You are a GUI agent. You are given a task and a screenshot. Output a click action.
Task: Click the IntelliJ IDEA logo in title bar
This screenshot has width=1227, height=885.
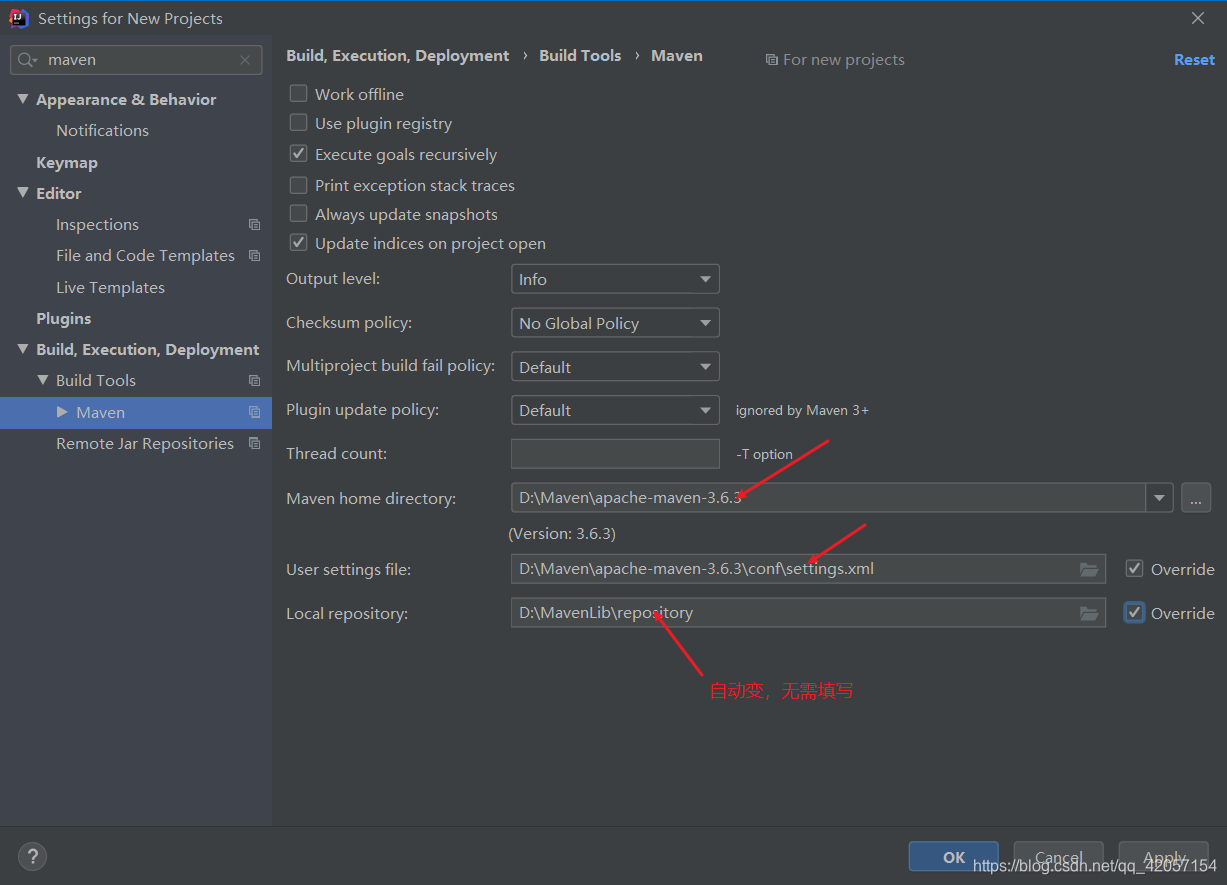coord(18,18)
